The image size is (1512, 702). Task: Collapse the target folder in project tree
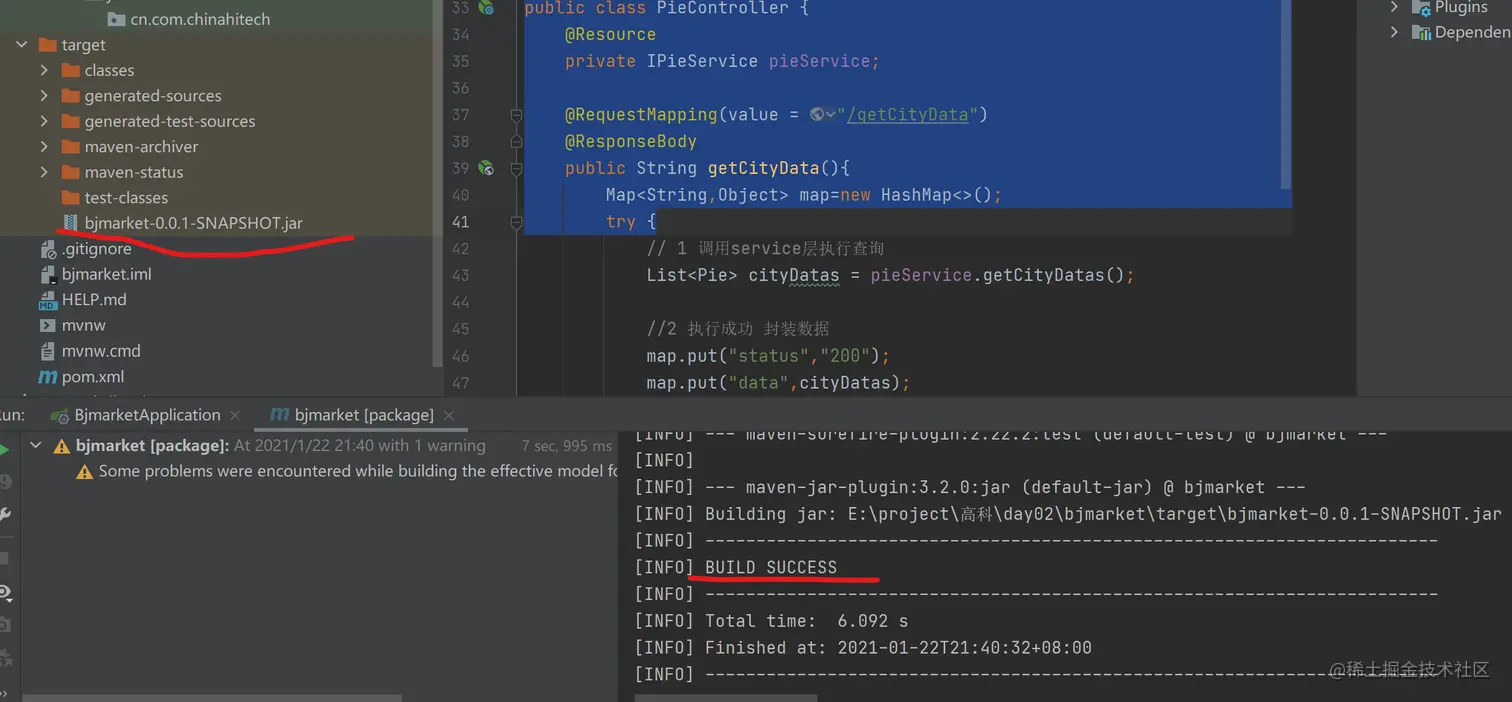pyautogui.click(x=21, y=45)
